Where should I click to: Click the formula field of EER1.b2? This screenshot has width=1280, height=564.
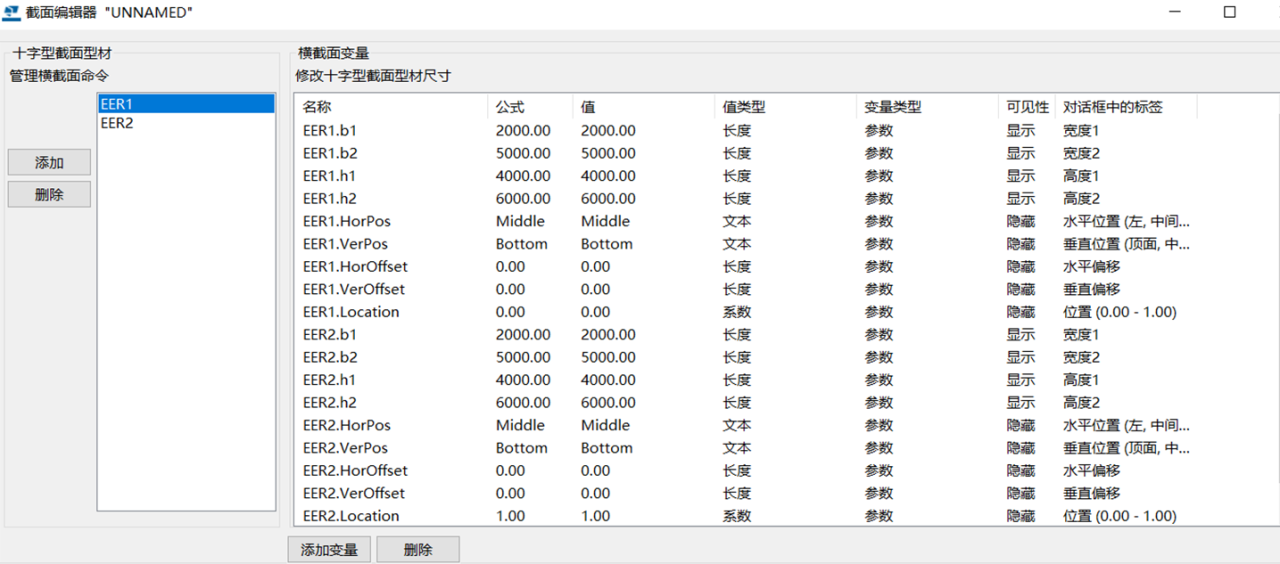(x=522, y=154)
